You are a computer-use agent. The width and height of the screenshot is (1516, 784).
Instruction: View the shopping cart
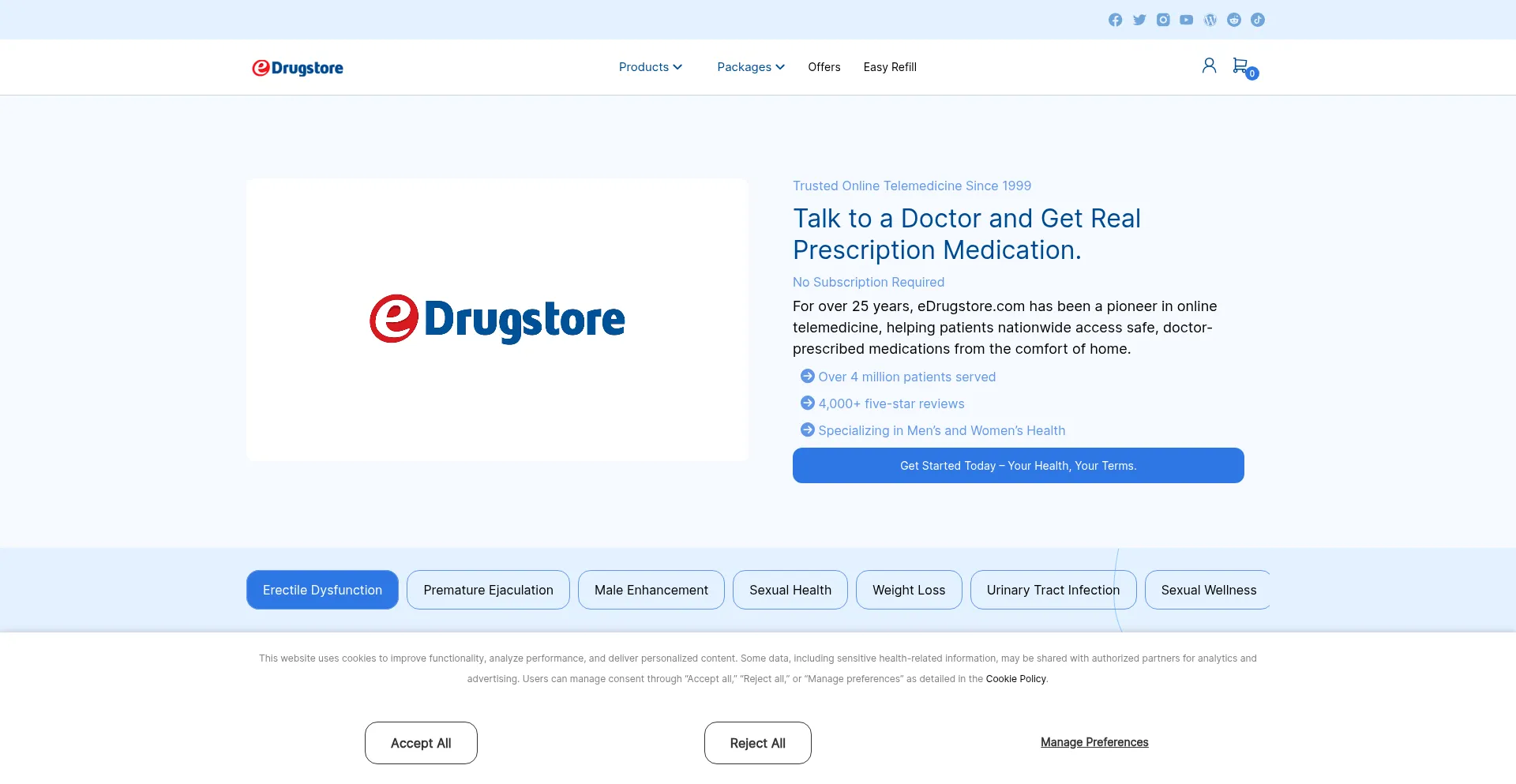click(x=1242, y=66)
